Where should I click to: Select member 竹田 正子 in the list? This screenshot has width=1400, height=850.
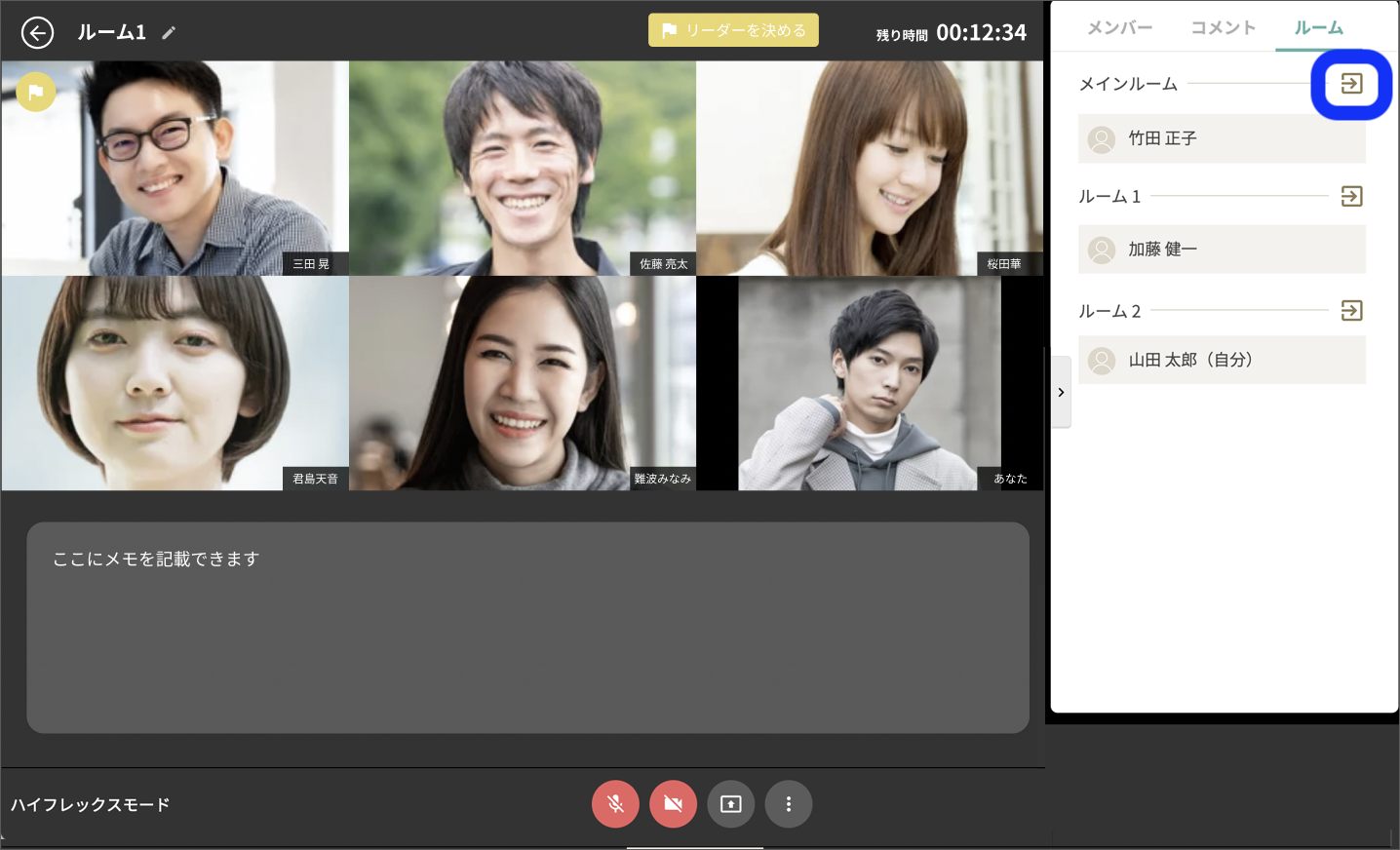(x=1221, y=138)
